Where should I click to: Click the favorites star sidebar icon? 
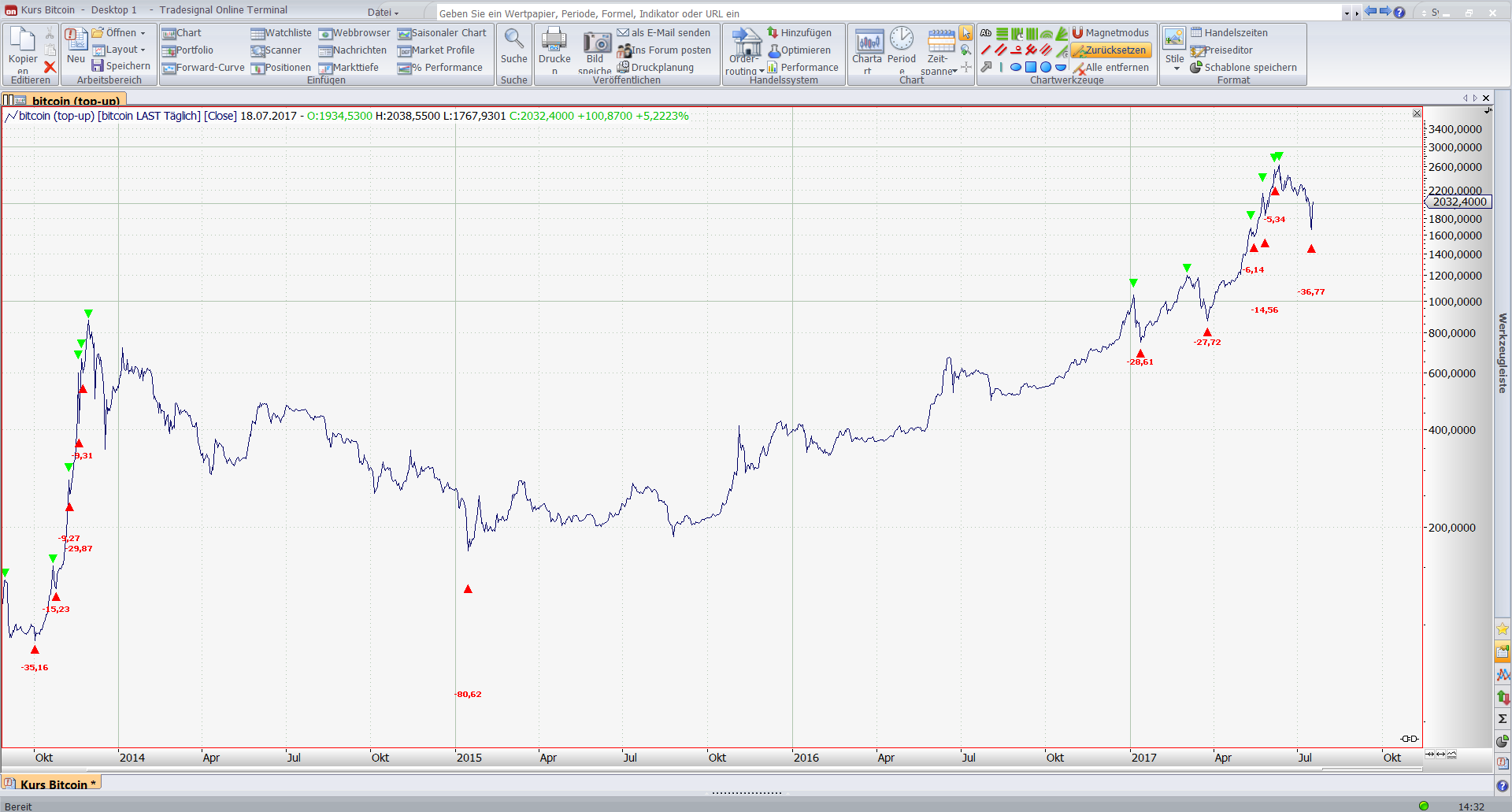(1503, 628)
